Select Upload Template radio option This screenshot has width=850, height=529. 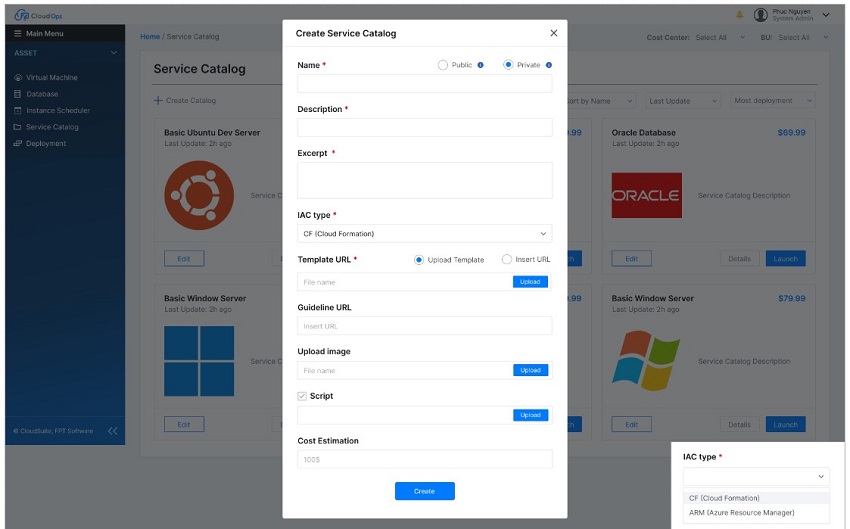coord(418,260)
